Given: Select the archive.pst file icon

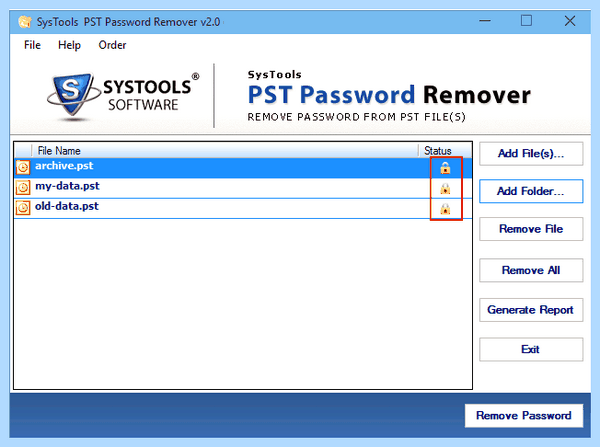Looking at the screenshot, I should click(x=23, y=167).
